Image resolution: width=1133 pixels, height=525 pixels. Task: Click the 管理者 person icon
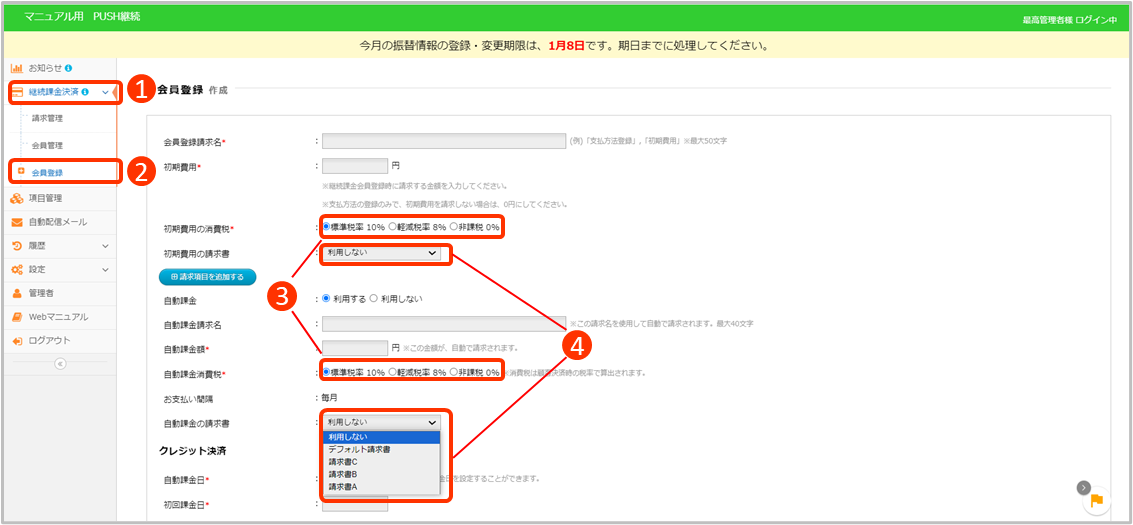tap(17, 293)
